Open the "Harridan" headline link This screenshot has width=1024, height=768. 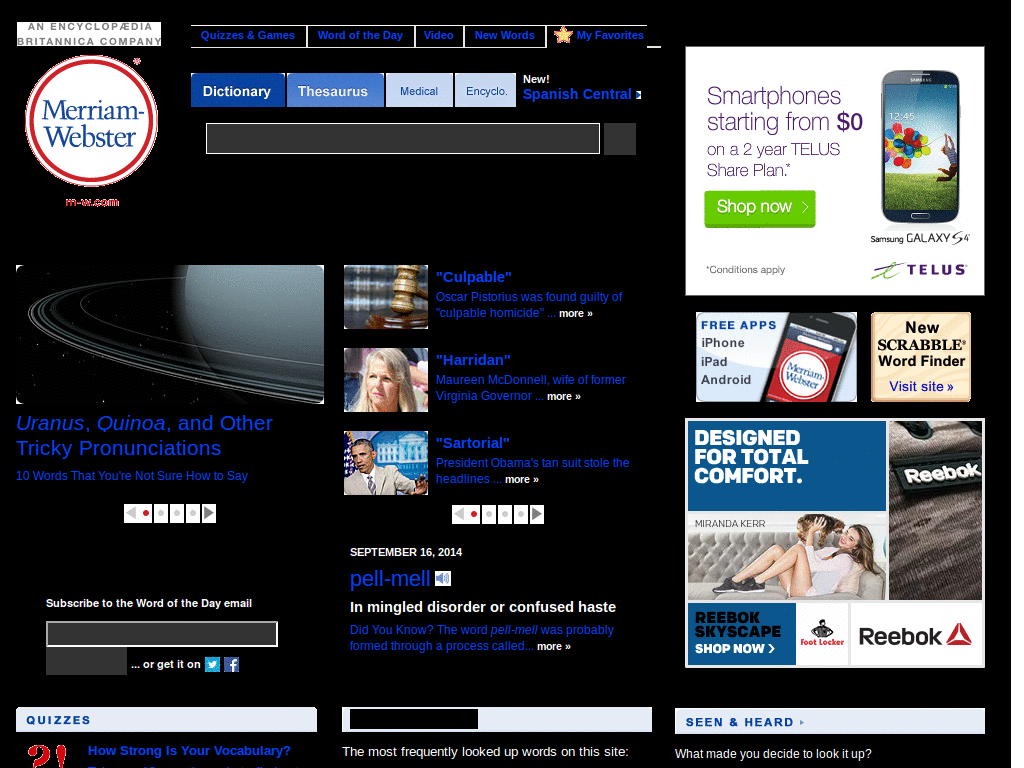473,360
